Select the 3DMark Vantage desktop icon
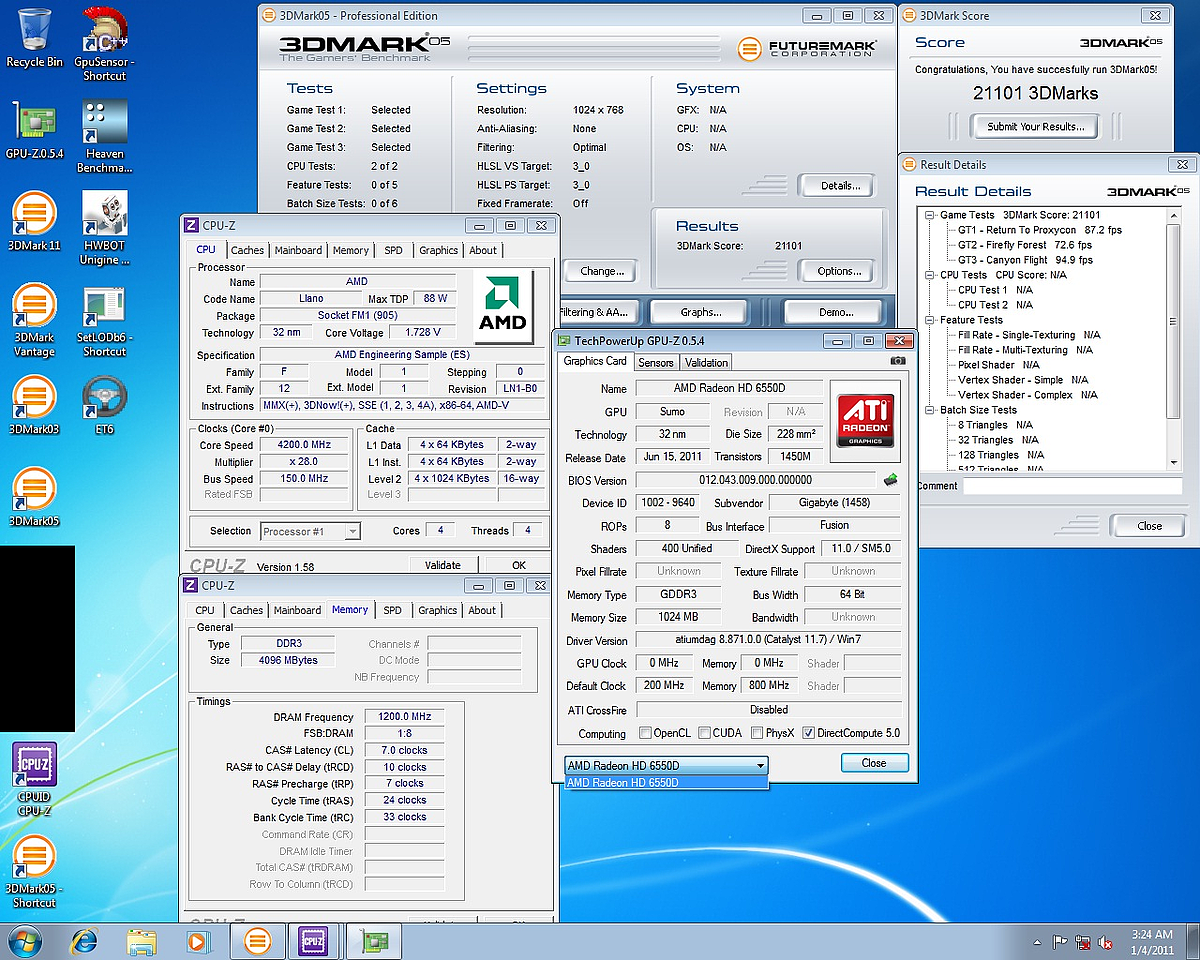The width and height of the screenshot is (1200, 960). pyautogui.click(x=34, y=321)
